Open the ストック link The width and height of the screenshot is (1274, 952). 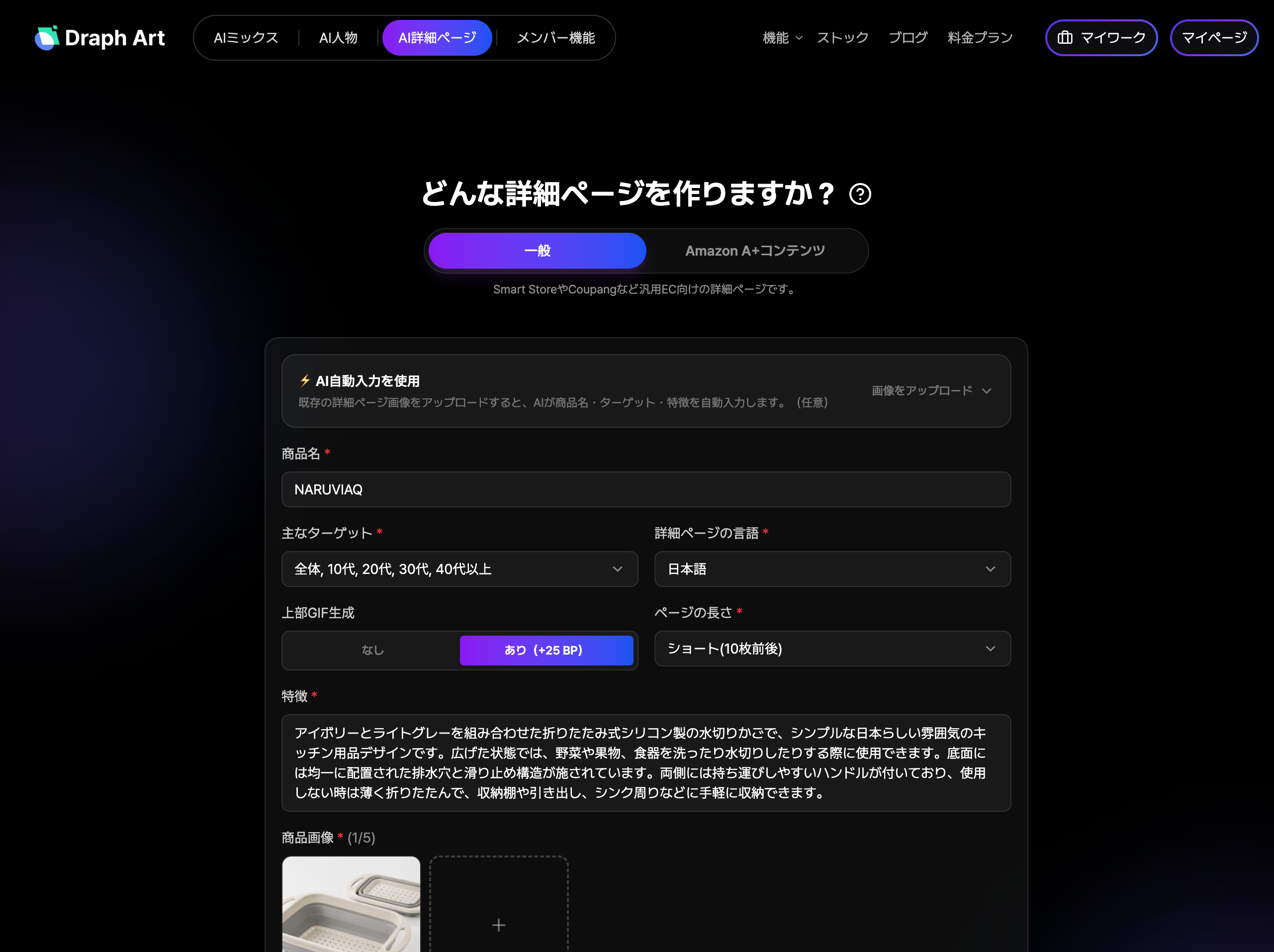pos(842,38)
